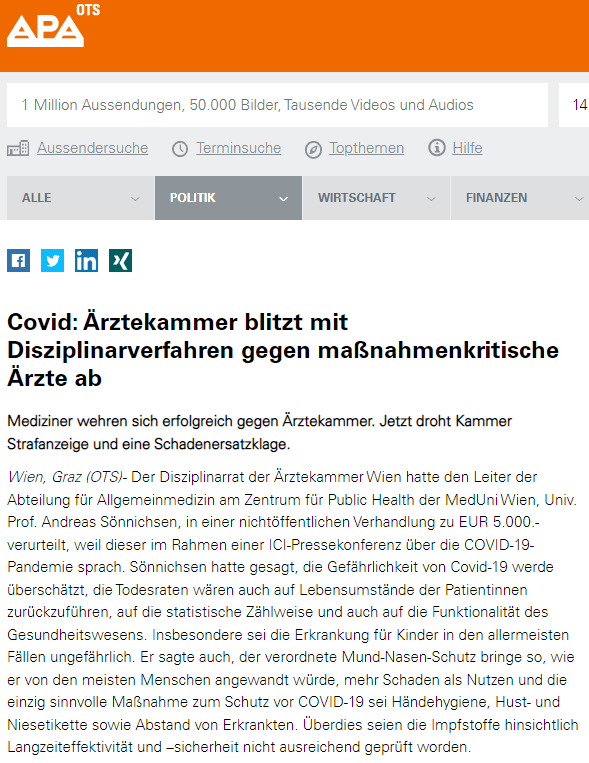Select the WIRTSCHAFT category tab
Screen dimensions: 589x763
(377, 198)
